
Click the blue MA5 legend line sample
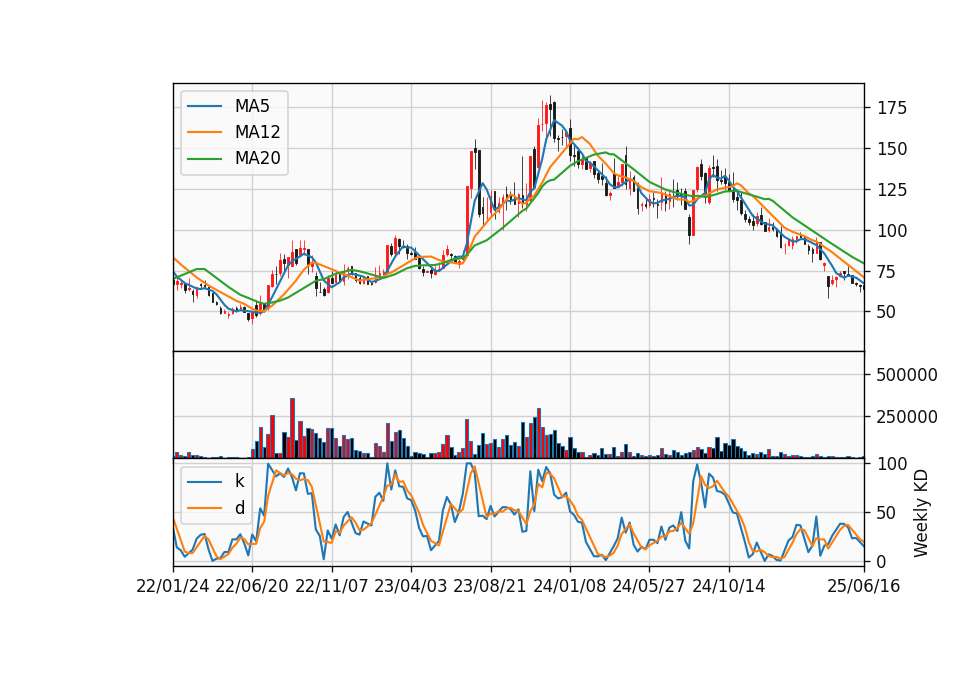pos(204,107)
